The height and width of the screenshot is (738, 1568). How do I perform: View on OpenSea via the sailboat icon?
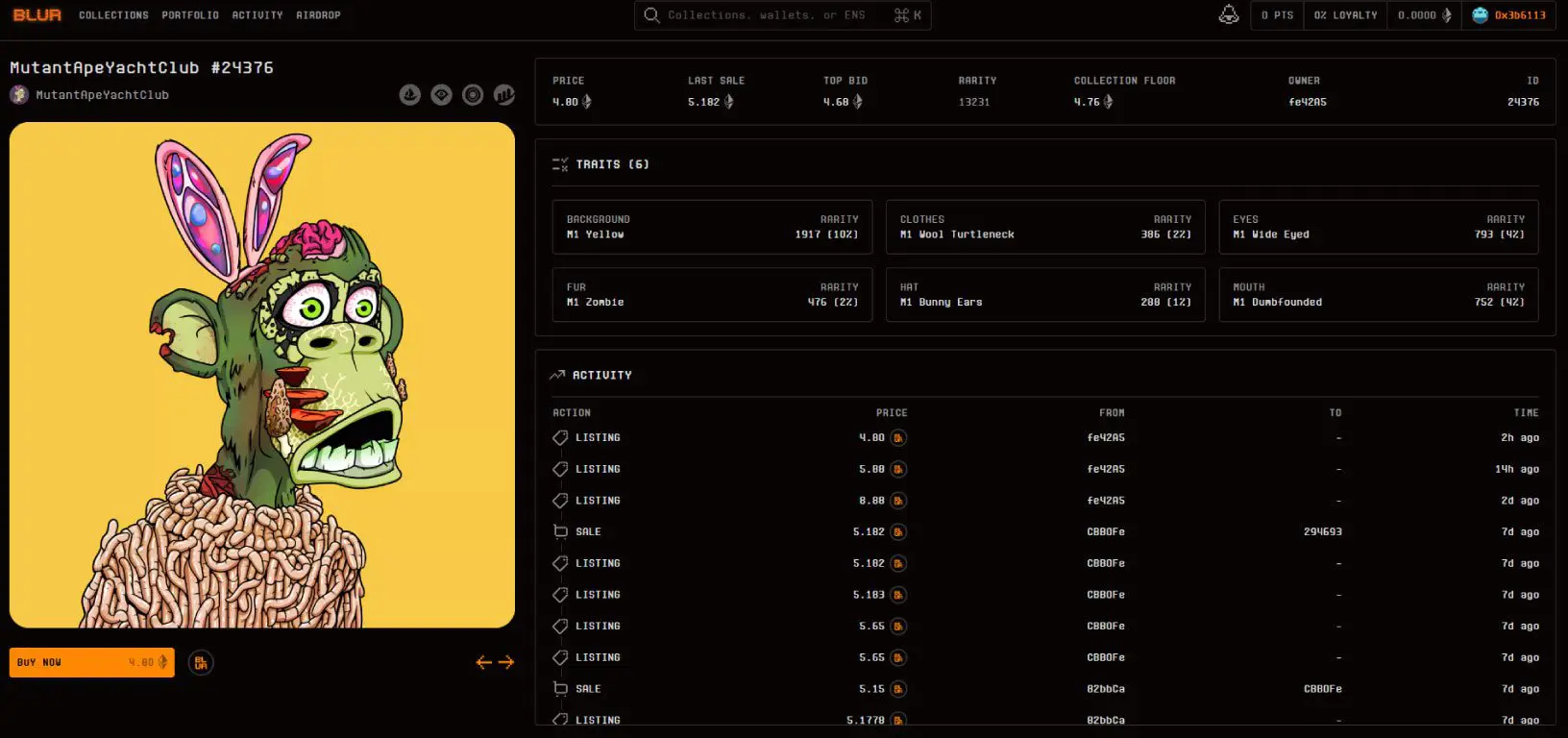click(x=410, y=94)
